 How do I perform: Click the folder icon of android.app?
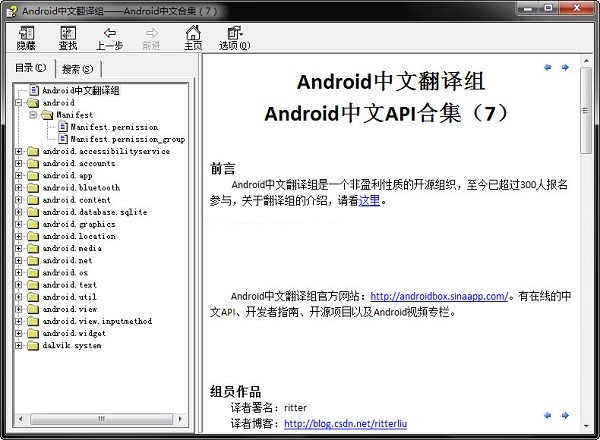coord(33,176)
